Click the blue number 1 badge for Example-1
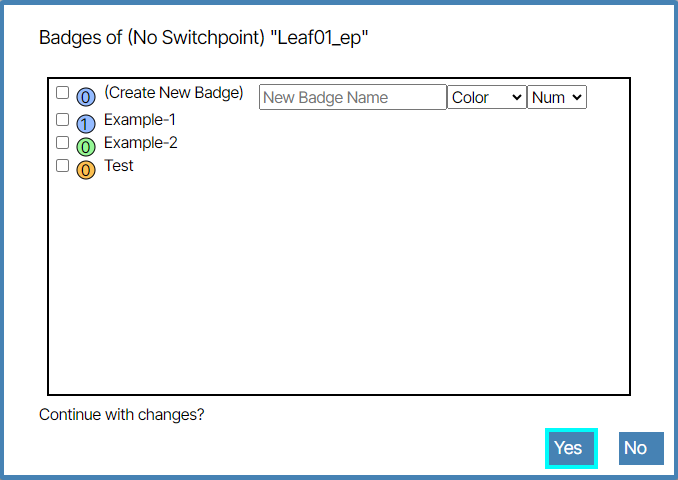This screenshot has width=678, height=480. point(86,123)
